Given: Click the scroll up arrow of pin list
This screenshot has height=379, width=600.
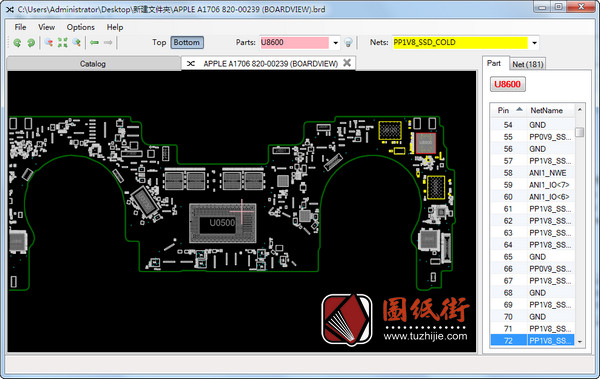Looking at the screenshot, I should point(580,110).
